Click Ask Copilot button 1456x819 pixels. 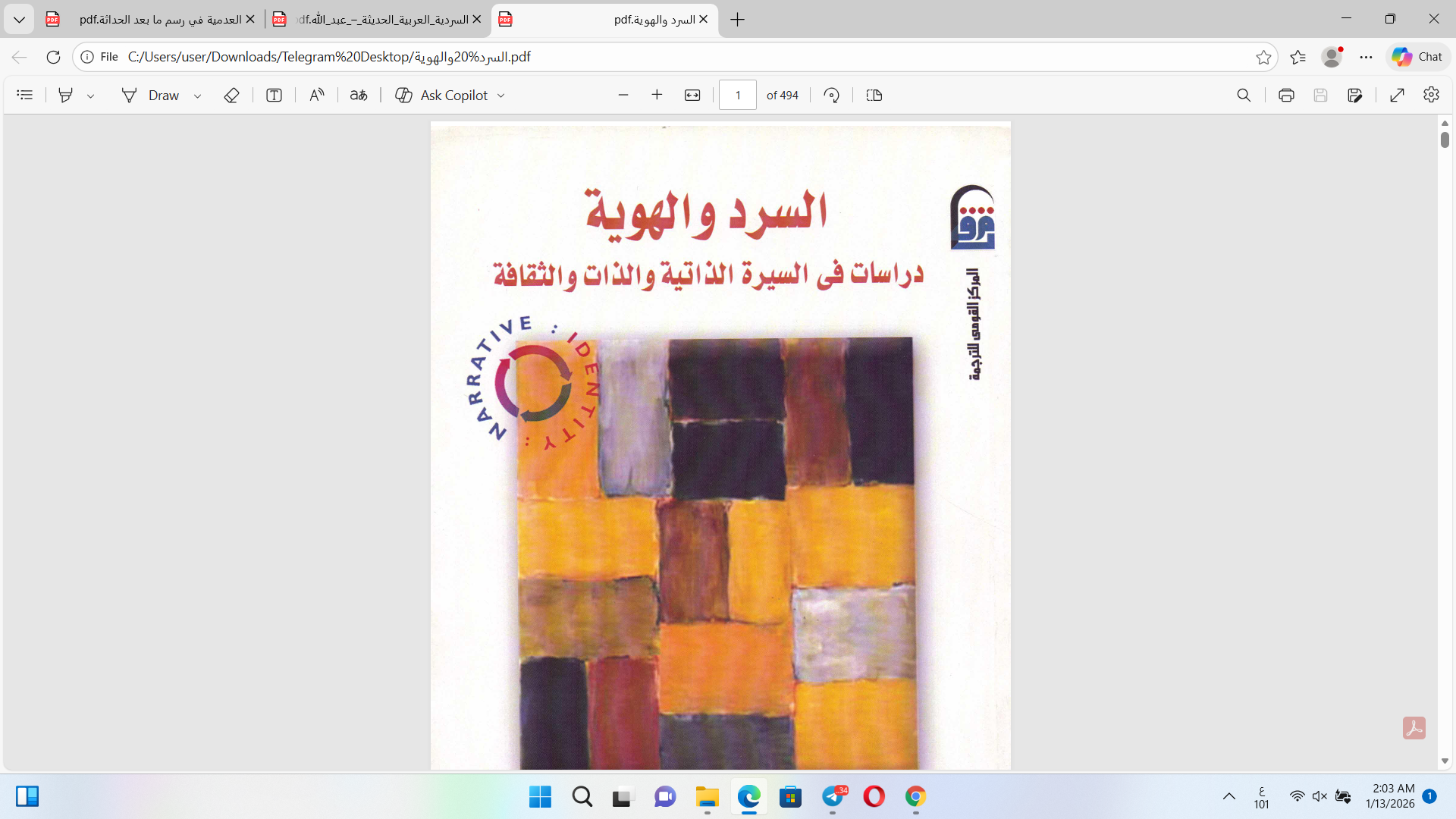pos(441,95)
